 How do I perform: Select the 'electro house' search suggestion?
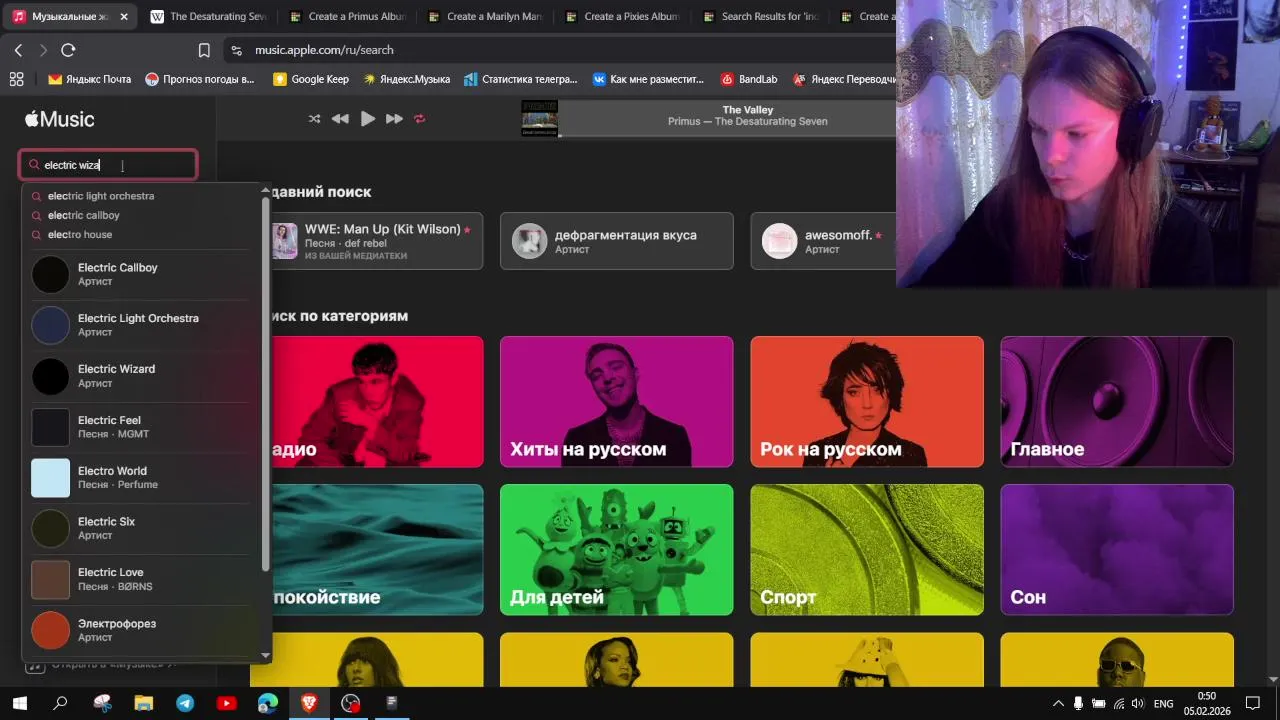80,234
